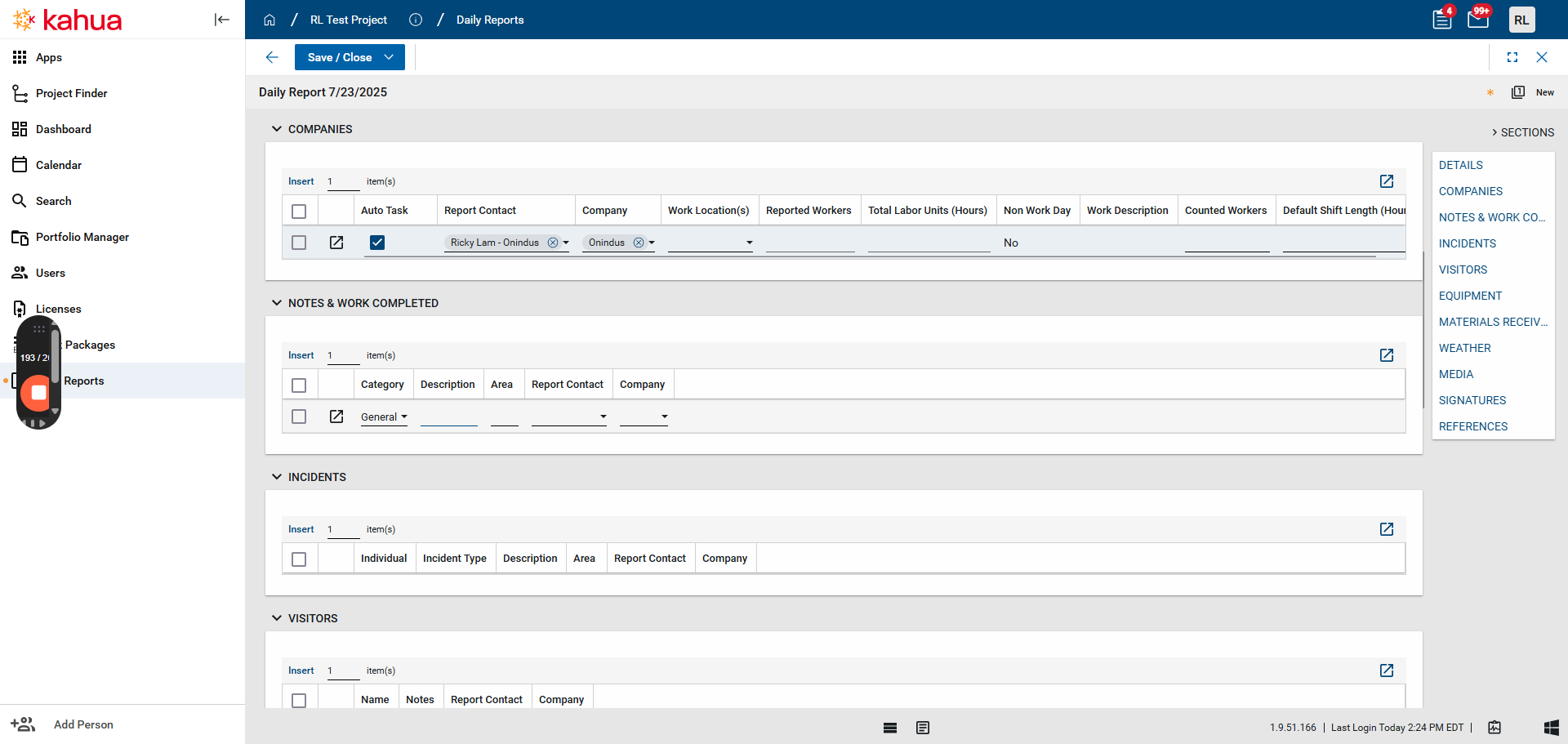Screen dimensions: 1568x744
Task: Collapse the left sidebar navigation
Action: (x=221, y=20)
